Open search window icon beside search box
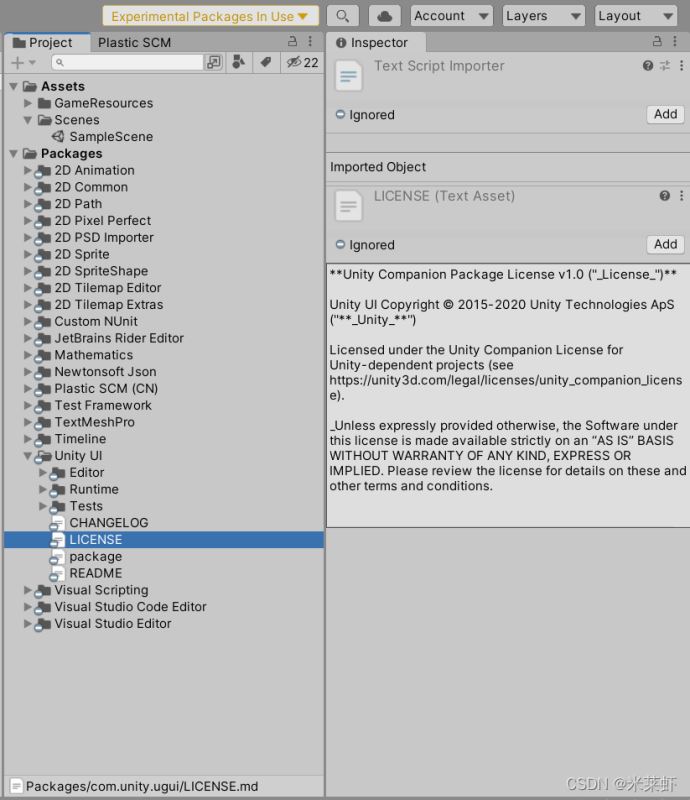The height and width of the screenshot is (800, 690). tap(214, 62)
